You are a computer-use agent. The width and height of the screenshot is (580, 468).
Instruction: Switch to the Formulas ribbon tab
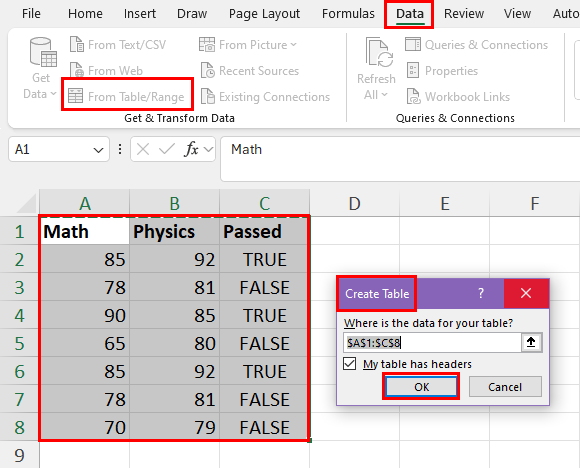coord(348,14)
